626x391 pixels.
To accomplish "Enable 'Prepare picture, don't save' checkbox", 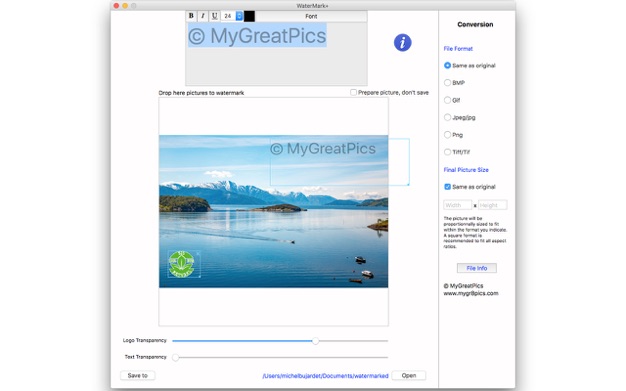I will 353,92.
